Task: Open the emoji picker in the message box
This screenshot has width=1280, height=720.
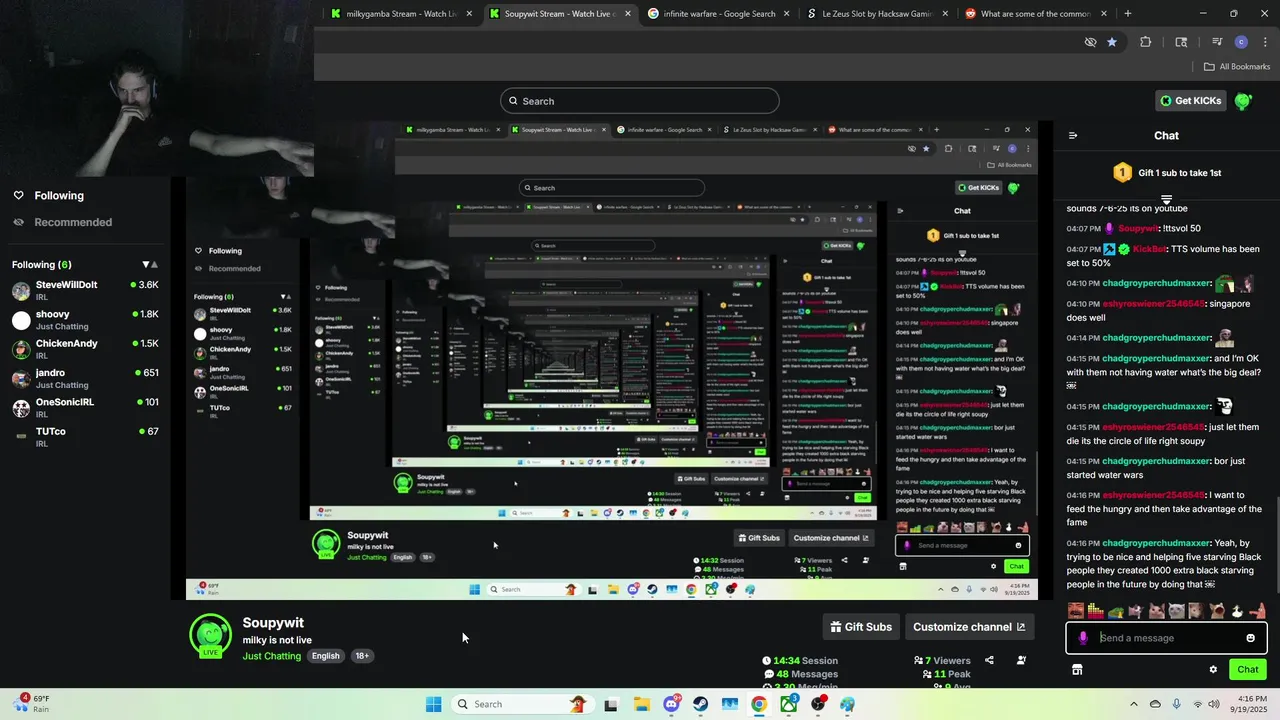Action: coord(1250,638)
